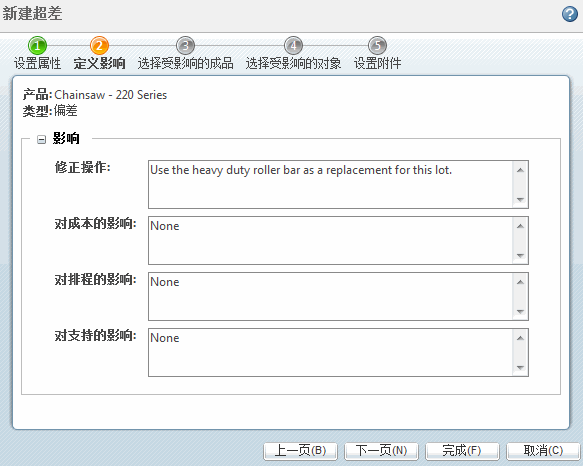Click the 对成本的影响 field label

(96, 224)
